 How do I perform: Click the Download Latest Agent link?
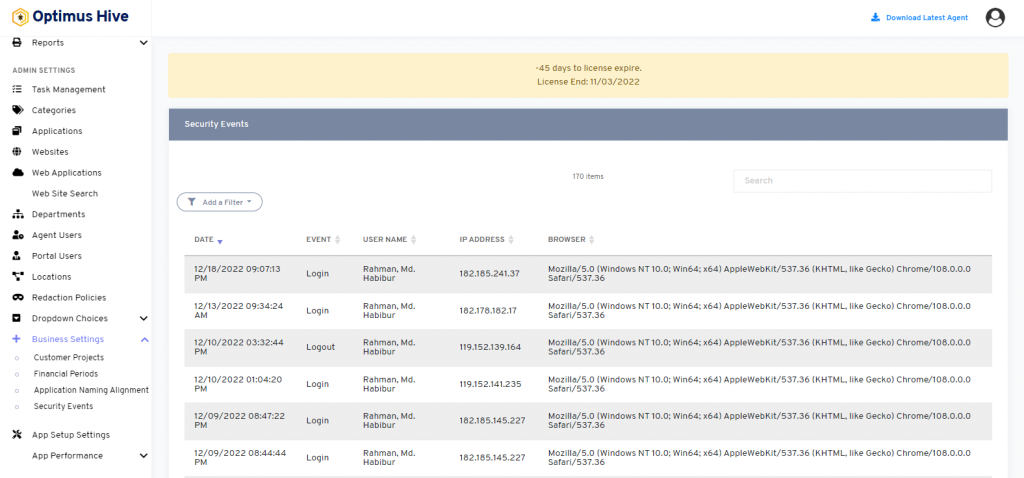click(927, 18)
